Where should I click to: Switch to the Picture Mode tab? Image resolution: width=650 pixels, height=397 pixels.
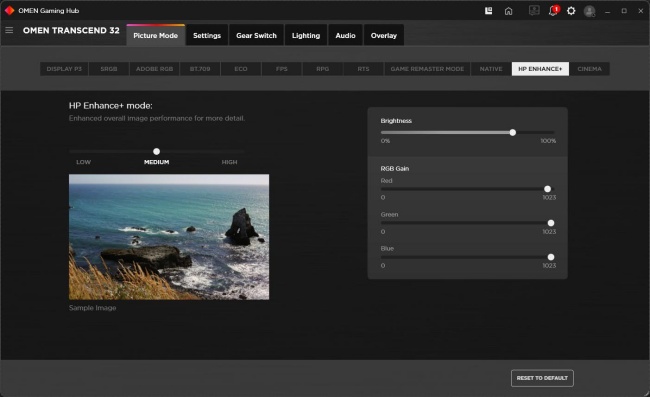coord(155,35)
